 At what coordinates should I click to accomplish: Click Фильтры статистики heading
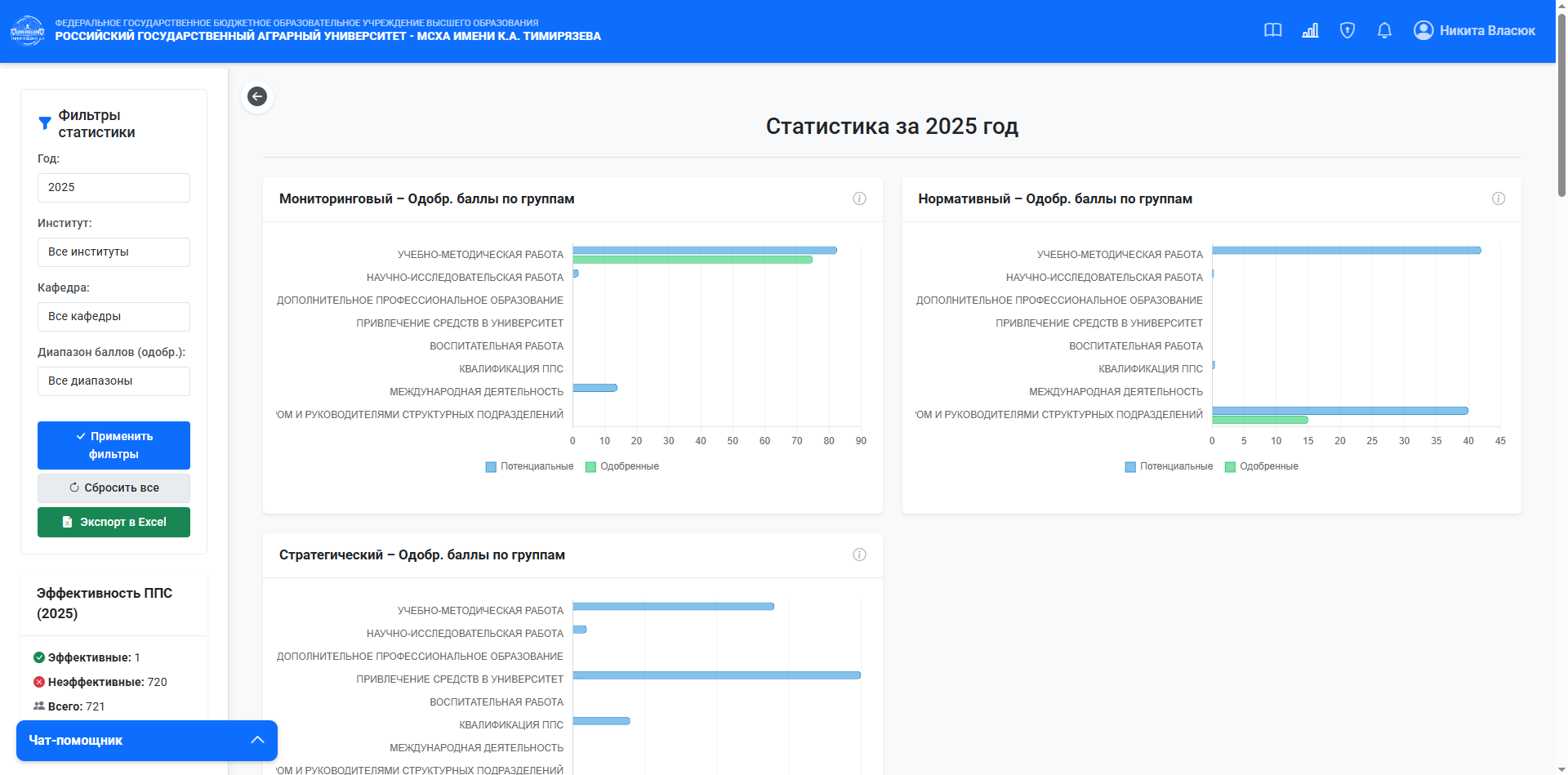click(x=96, y=124)
